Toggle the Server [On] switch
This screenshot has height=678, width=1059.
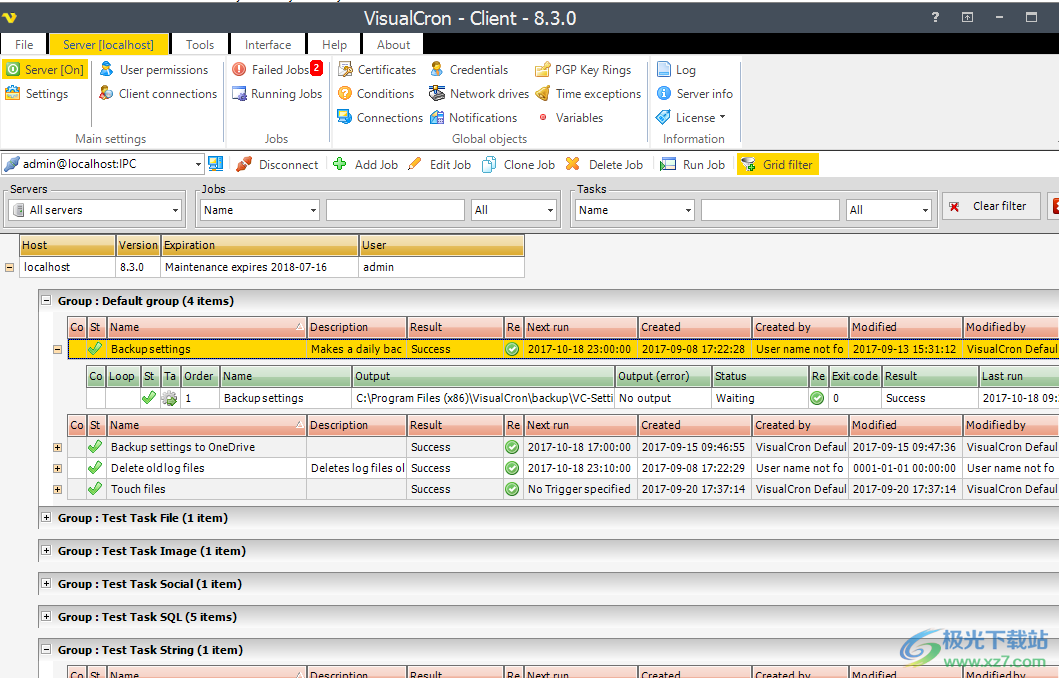click(46, 69)
